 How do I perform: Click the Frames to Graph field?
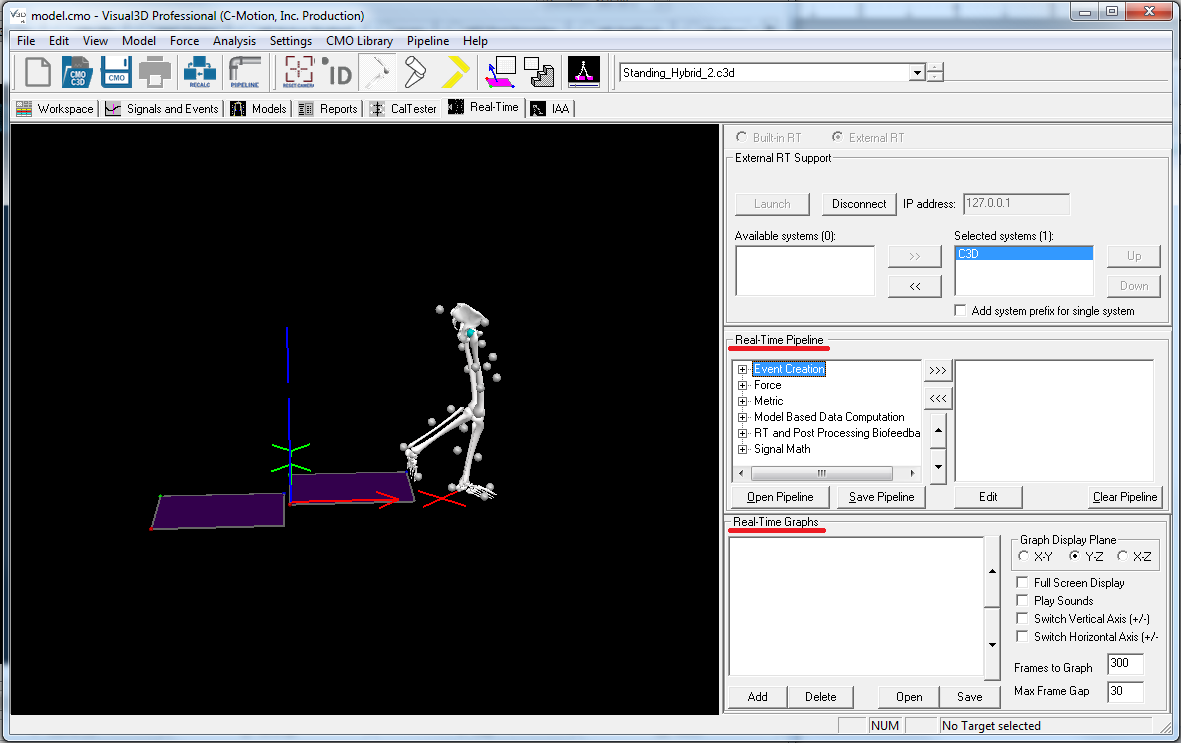[1125, 663]
